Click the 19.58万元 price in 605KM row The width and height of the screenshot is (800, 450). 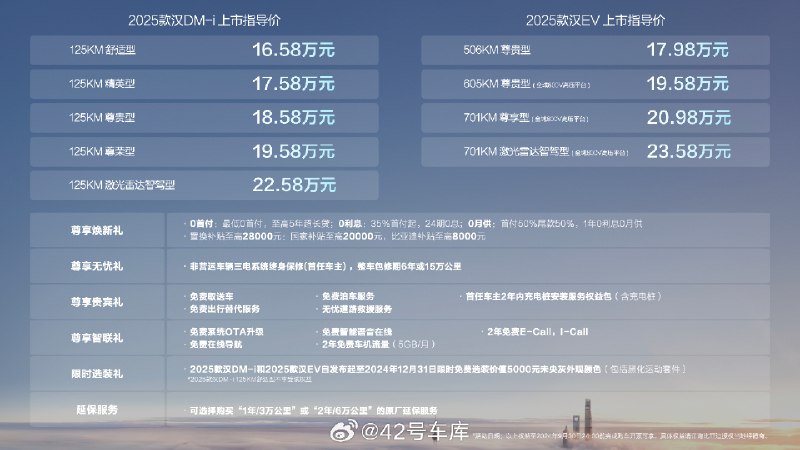click(687, 84)
